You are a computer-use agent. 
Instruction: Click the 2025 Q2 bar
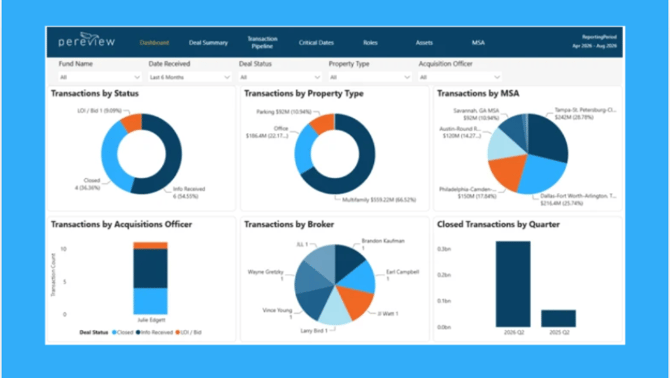click(558, 318)
